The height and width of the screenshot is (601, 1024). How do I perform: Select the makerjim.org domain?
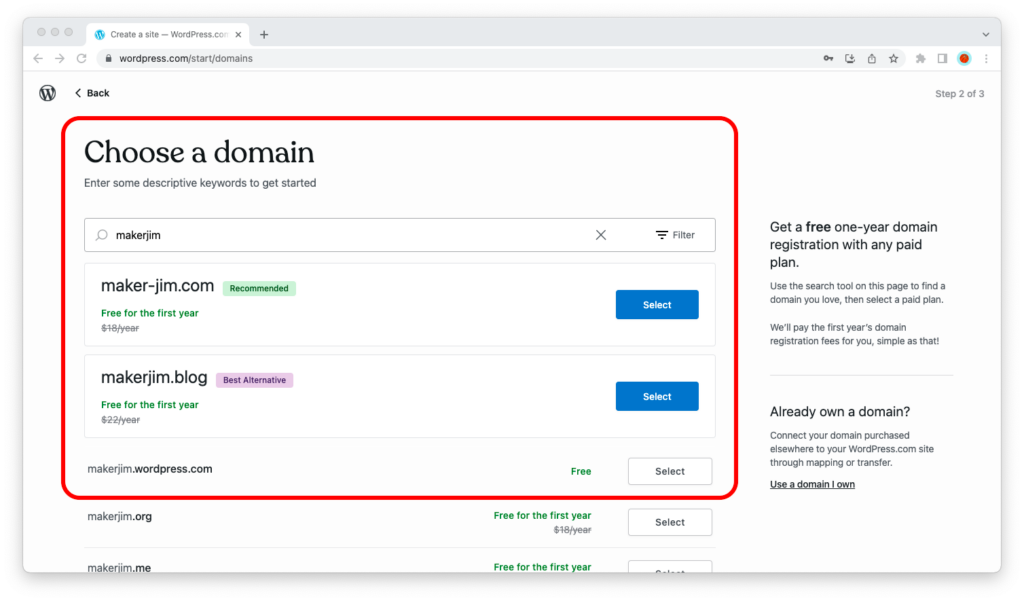pyautogui.click(x=670, y=523)
